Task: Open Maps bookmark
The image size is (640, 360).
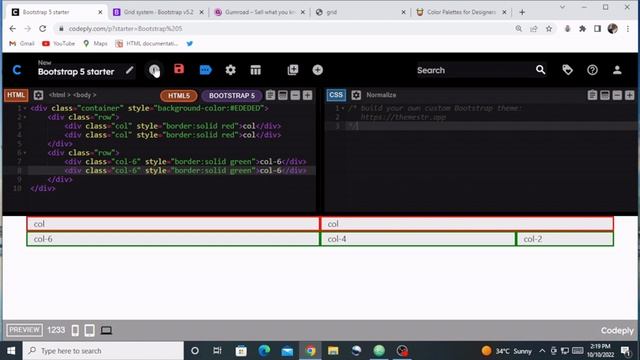Action: click(95, 43)
